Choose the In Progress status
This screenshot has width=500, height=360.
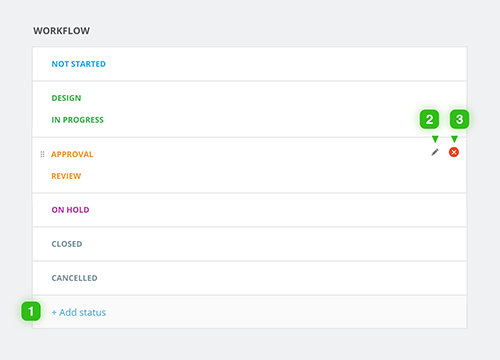[77, 120]
